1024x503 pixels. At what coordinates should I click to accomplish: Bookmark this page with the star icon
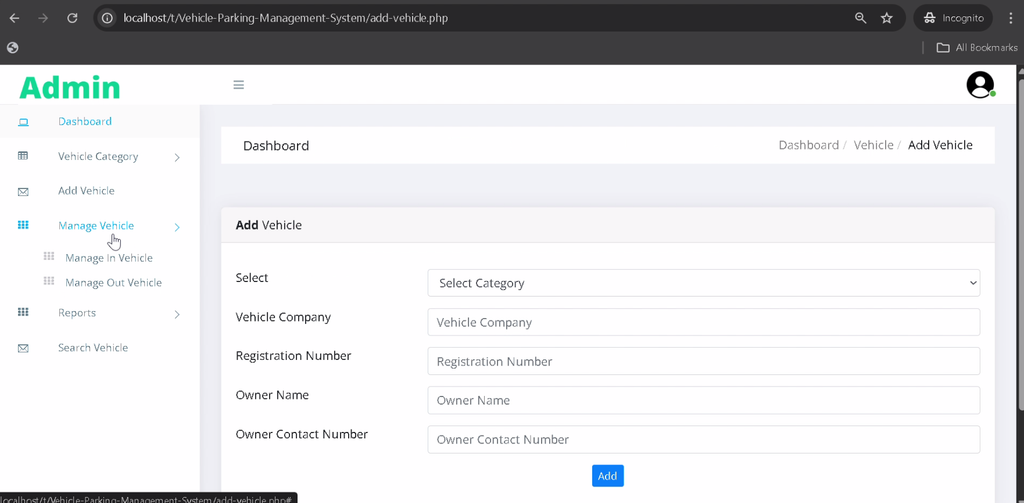point(887,18)
